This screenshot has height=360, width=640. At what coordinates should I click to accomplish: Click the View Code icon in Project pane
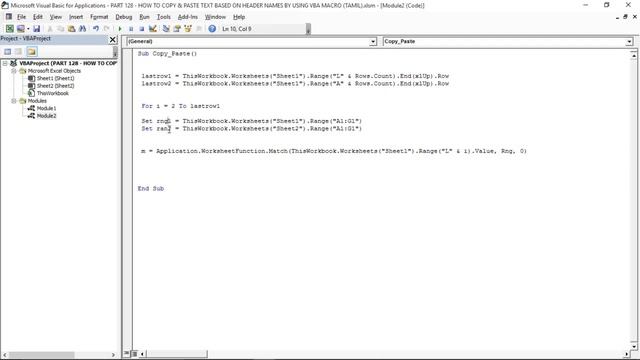pyautogui.click(x=8, y=51)
